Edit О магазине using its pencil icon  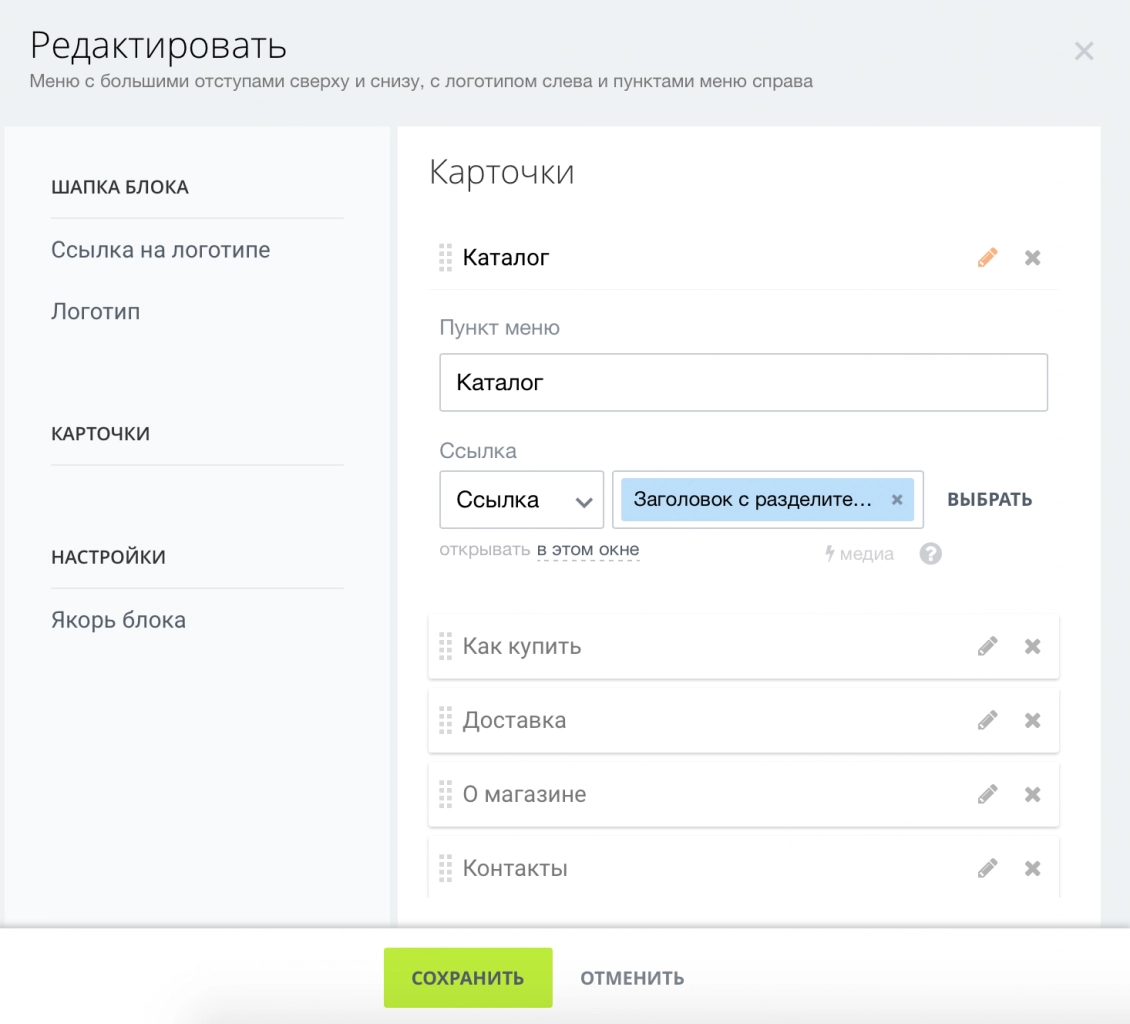pyautogui.click(x=988, y=794)
